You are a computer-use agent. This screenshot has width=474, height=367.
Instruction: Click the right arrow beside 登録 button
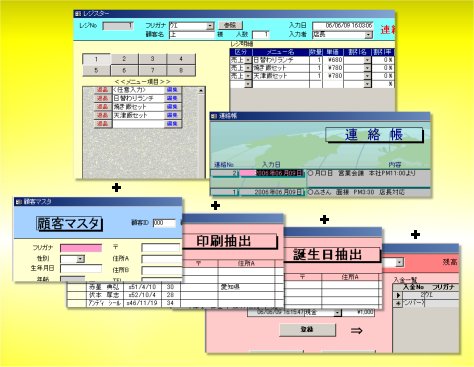point(356,331)
